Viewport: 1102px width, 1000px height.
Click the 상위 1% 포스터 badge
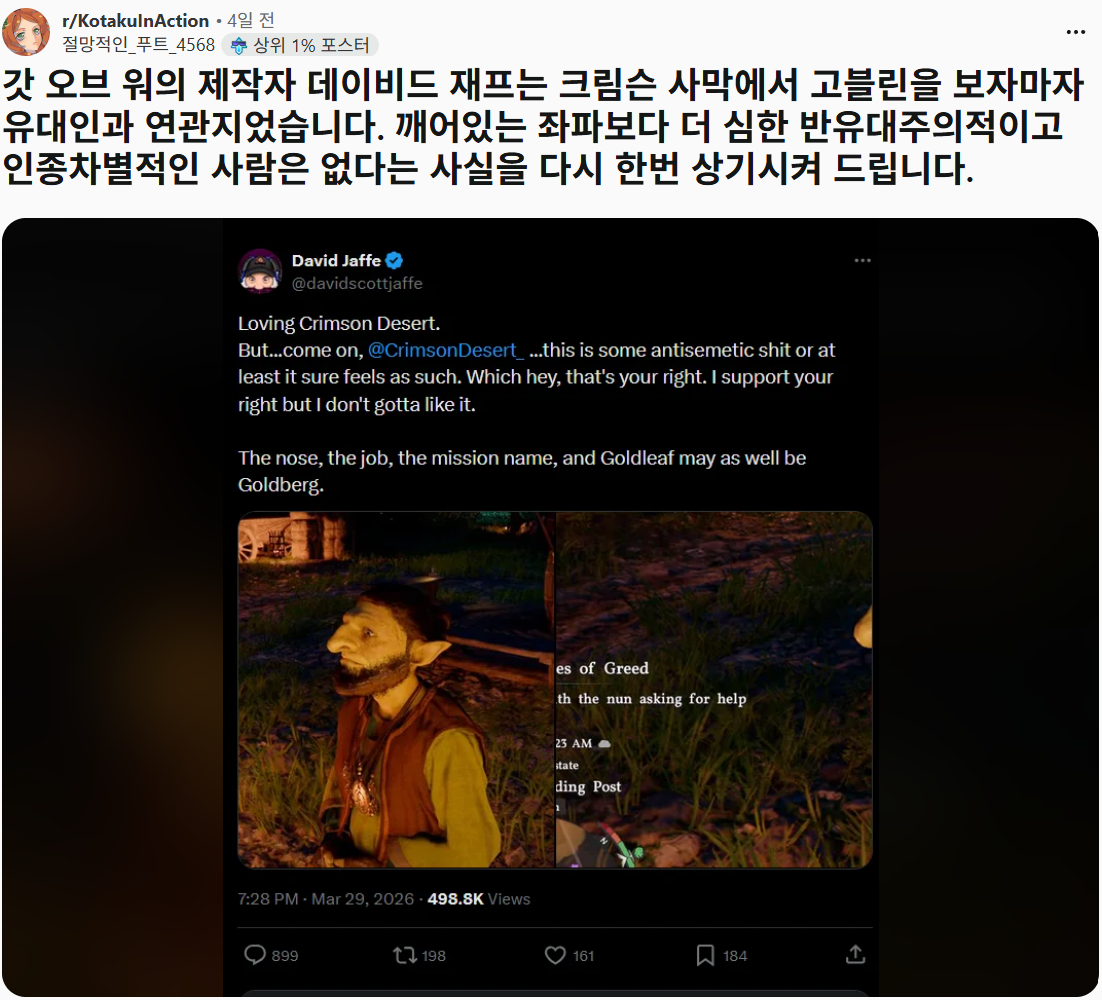pyautogui.click(x=300, y=45)
